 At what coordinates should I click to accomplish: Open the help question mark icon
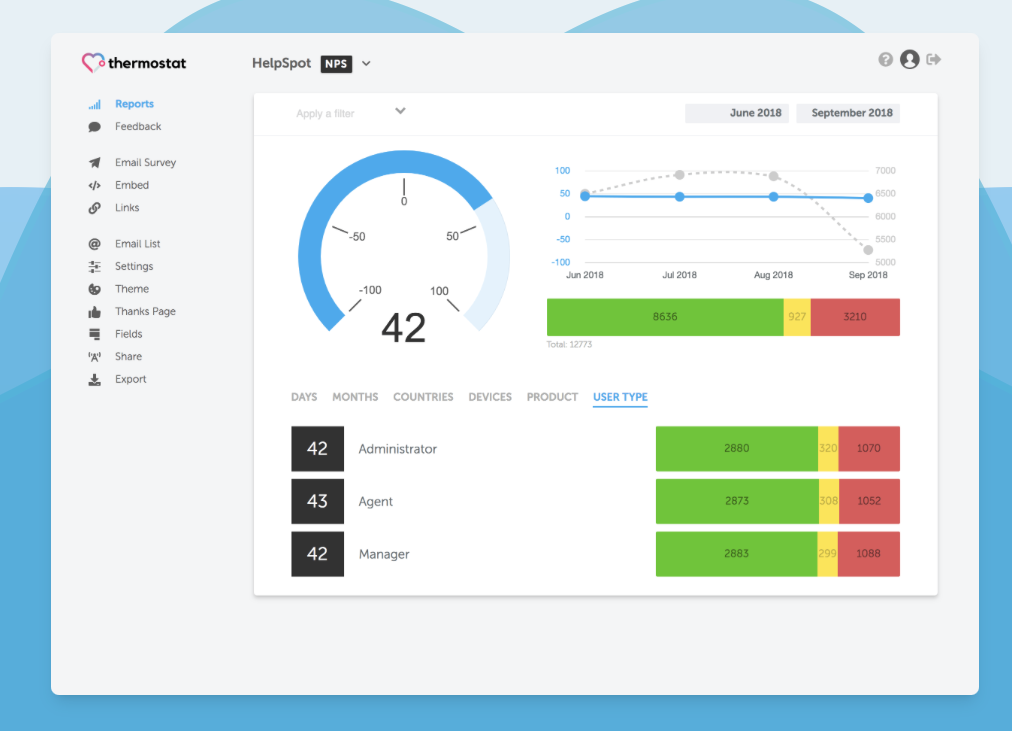(885, 60)
